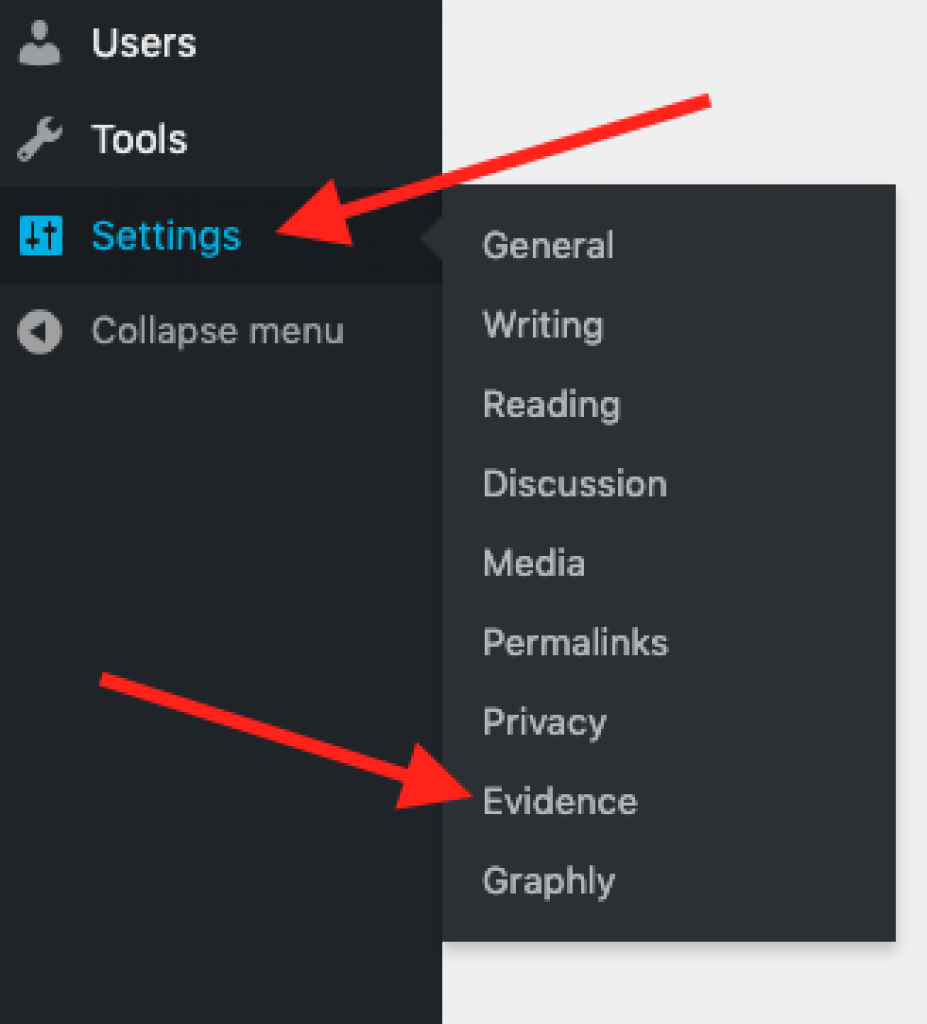Screen dimensions: 927x1024
Task: Navigate to Privacy settings
Action: tap(544, 722)
